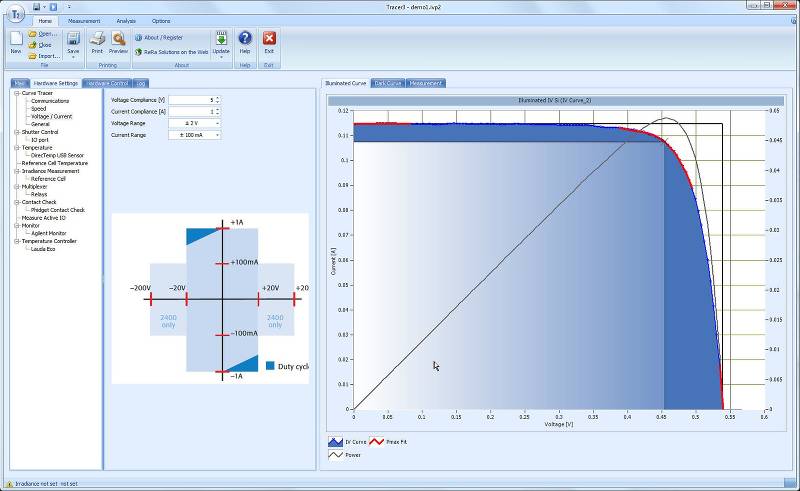
Task: Click the Print icon
Action: 97,39
